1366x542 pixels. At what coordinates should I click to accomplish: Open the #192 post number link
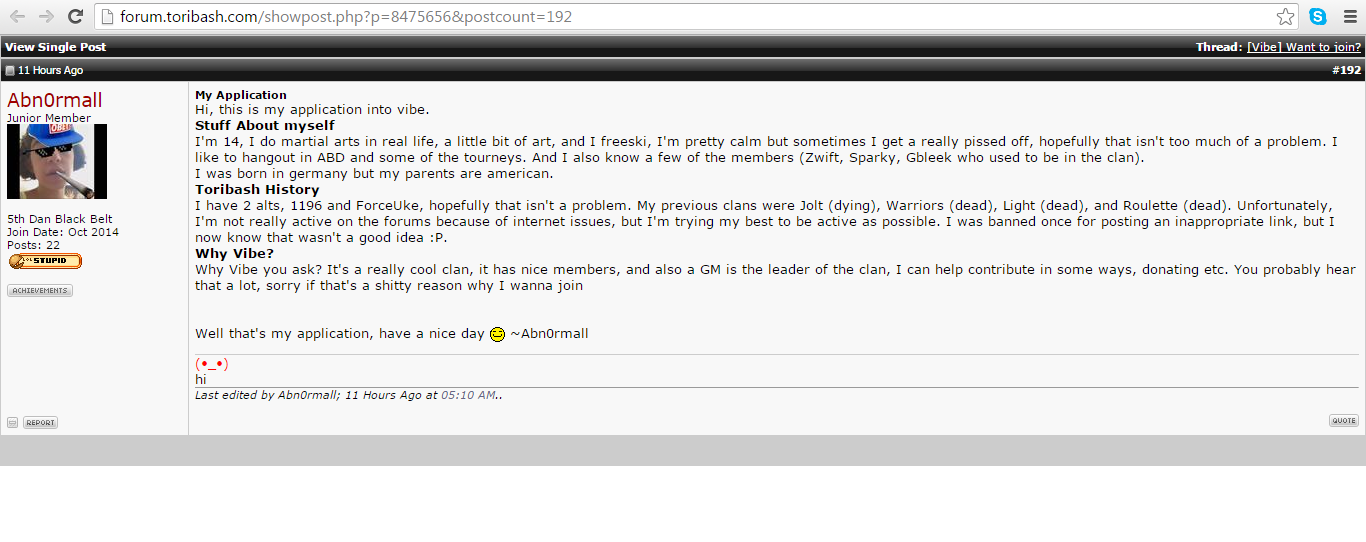(x=1346, y=70)
